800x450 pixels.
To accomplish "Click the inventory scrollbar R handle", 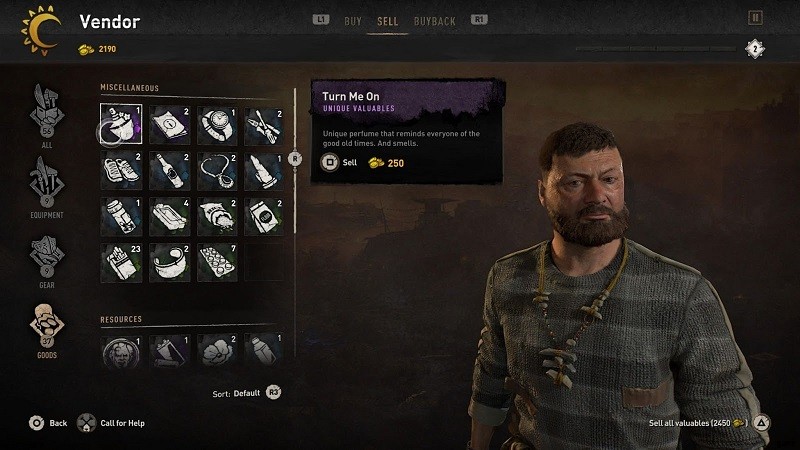I will 295,159.
